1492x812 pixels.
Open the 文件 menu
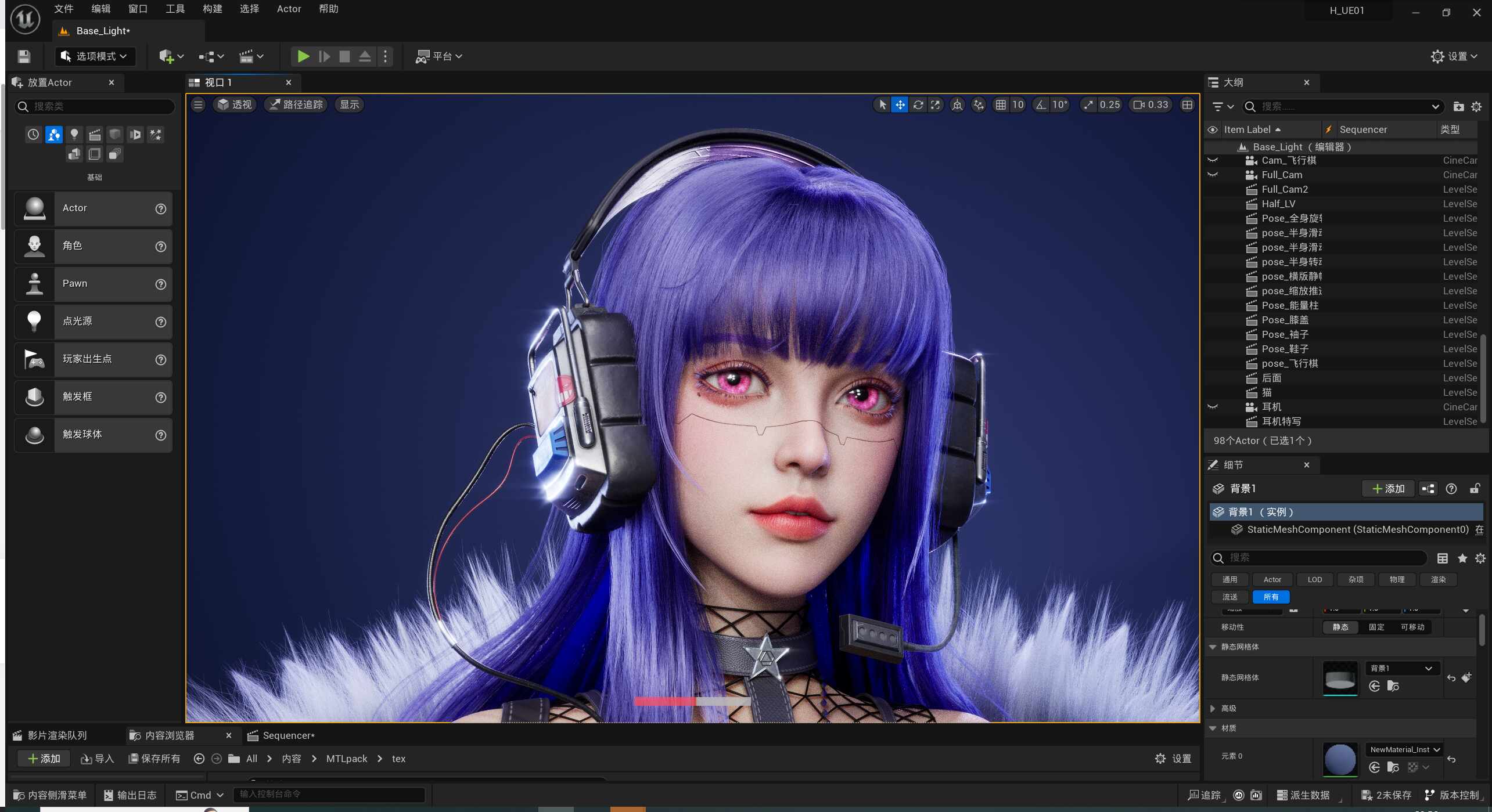point(64,9)
